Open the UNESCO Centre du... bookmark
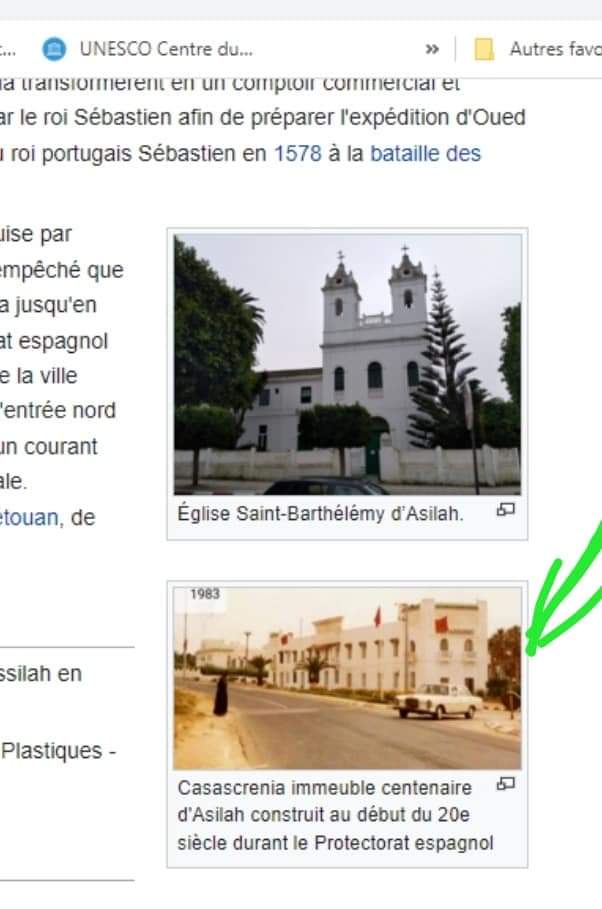Image resolution: width=602 pixels, height=909 pixels. 148,49
